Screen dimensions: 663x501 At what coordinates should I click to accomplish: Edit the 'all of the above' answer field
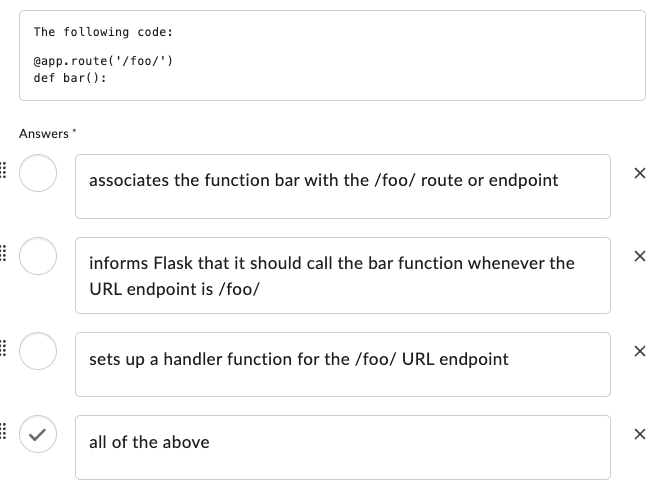coord(342,446)
